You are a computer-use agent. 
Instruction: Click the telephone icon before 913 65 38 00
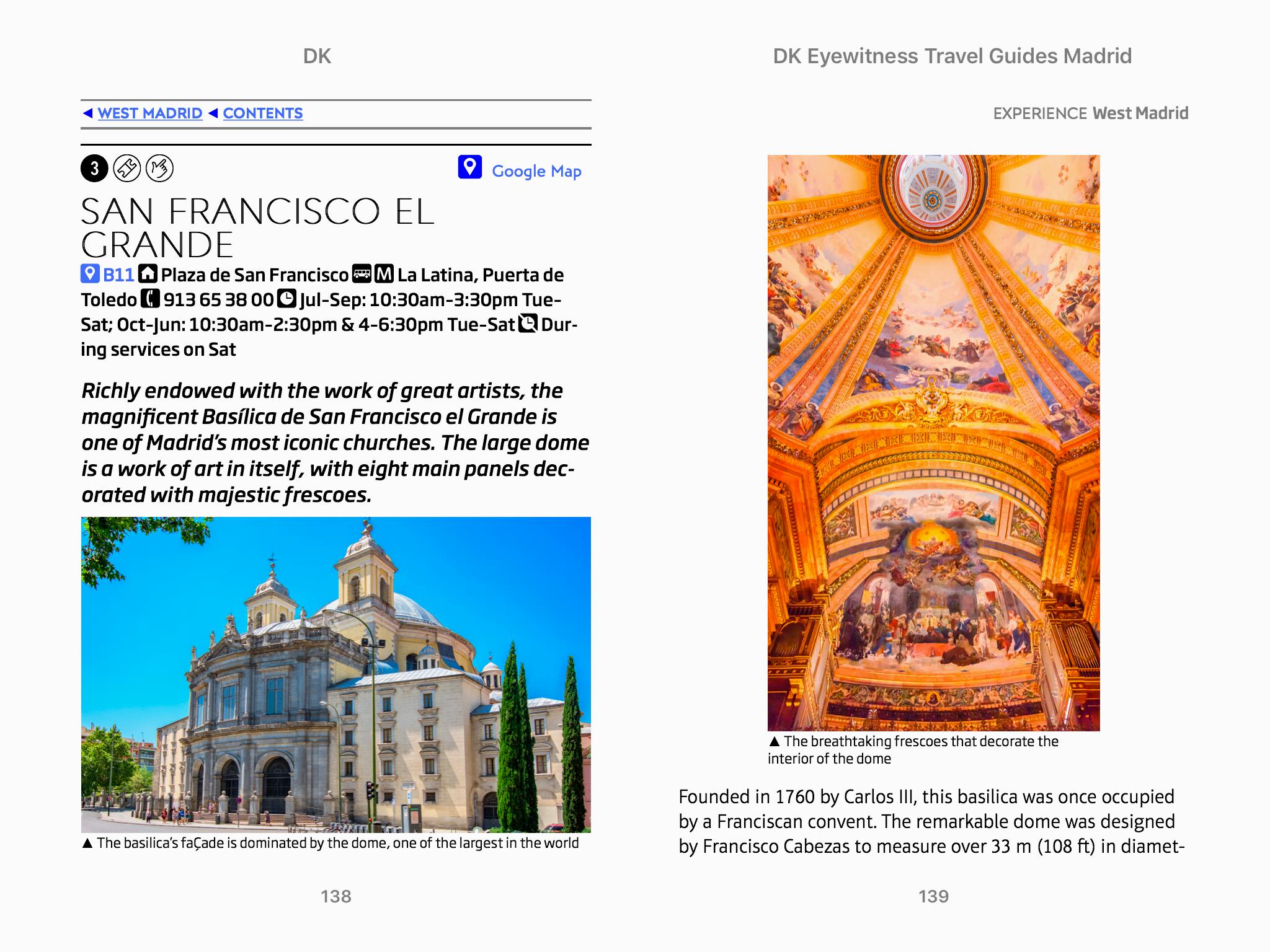pyautogui.click(x=150, y=299)
